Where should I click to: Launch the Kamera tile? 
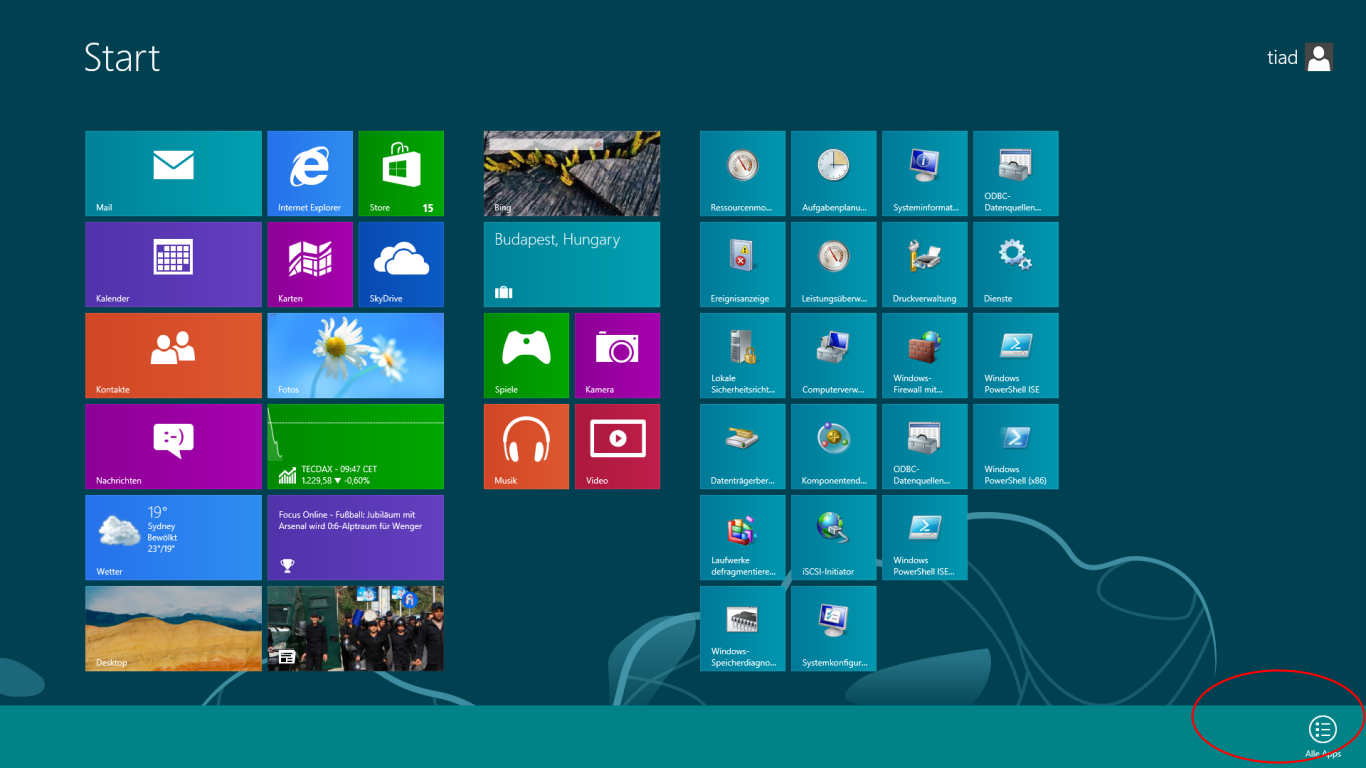point(617,355)
